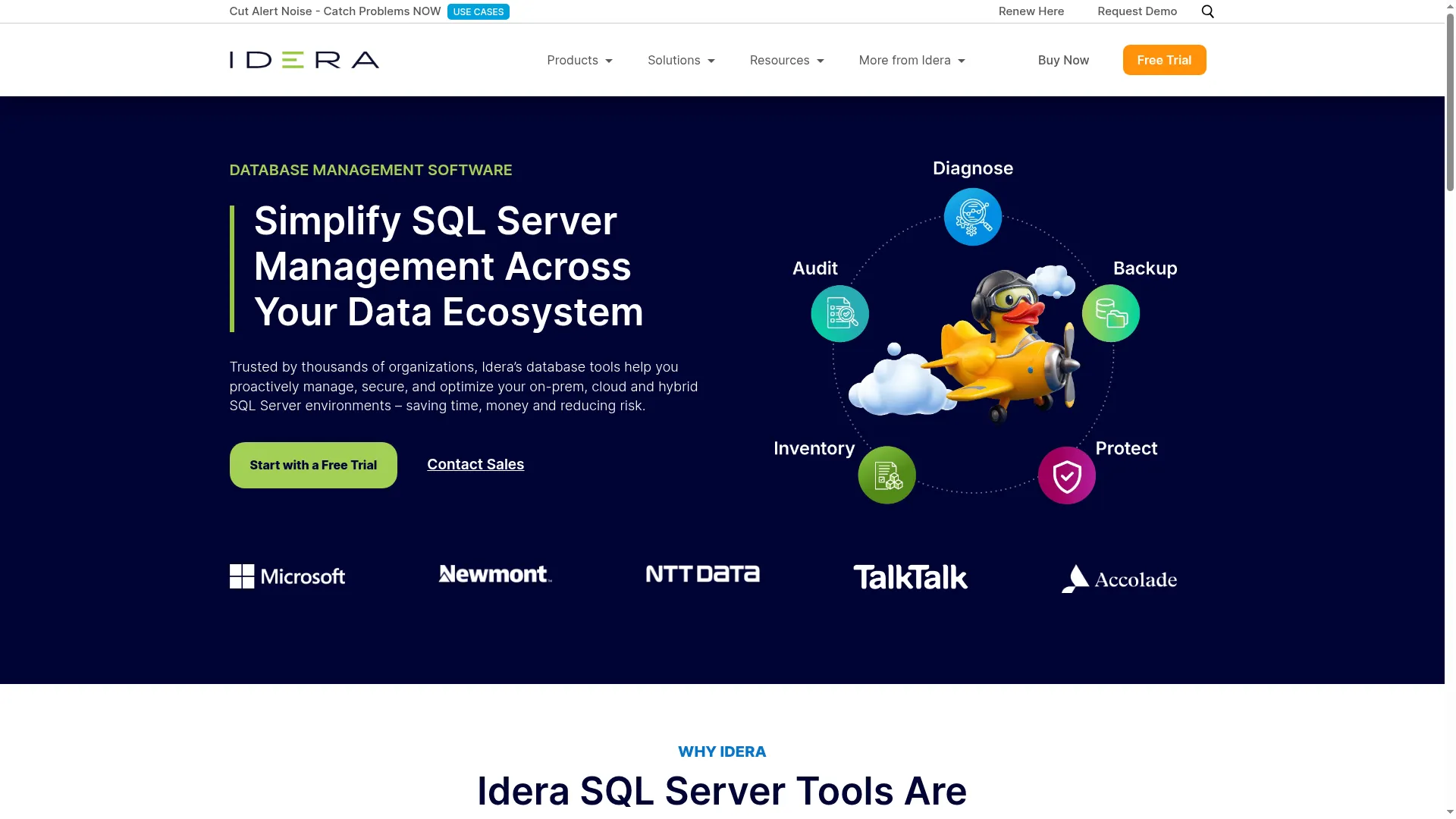Click the Microsoft logo
Image resolution: width=1456 pixels, height=819 pixels.
point(287,576)
